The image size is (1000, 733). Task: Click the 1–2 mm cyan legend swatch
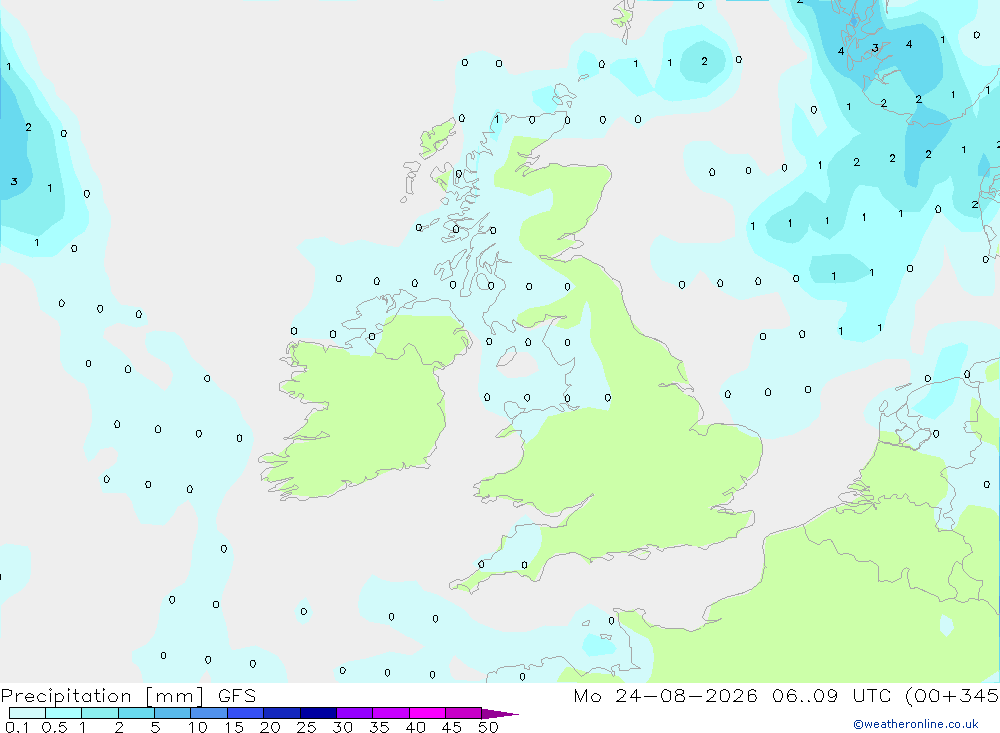(99, 713)
